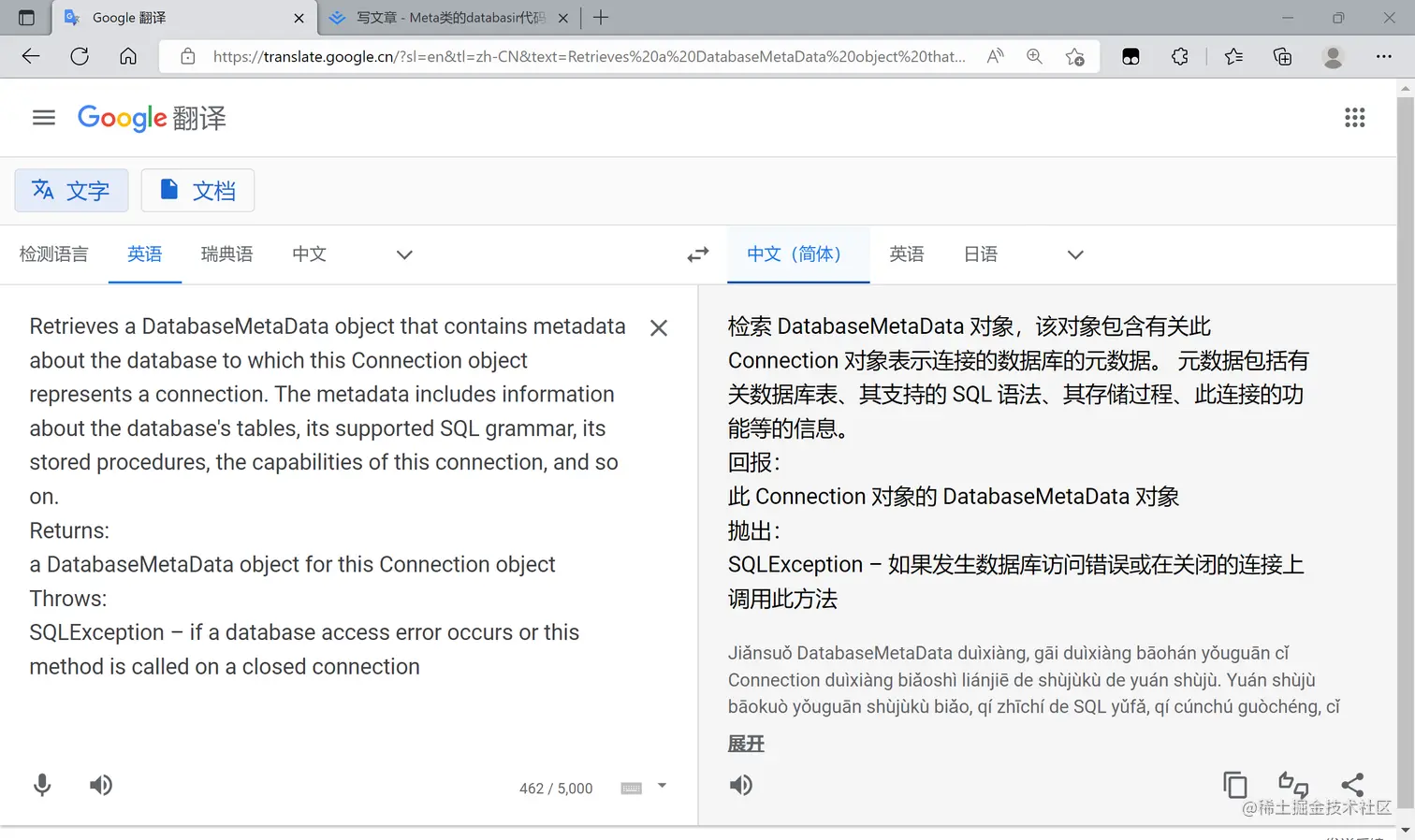Switch to the 写文章 Meta类 tab

447,18
